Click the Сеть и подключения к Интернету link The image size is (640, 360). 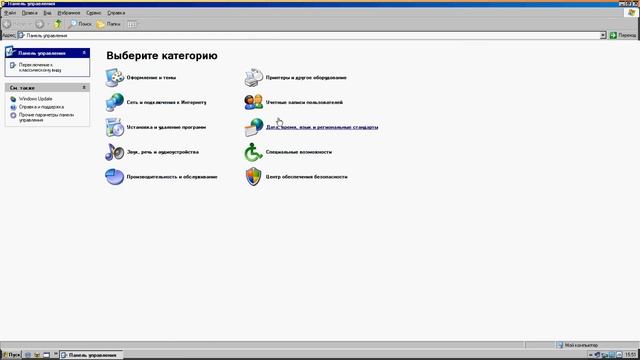point(167,102)
